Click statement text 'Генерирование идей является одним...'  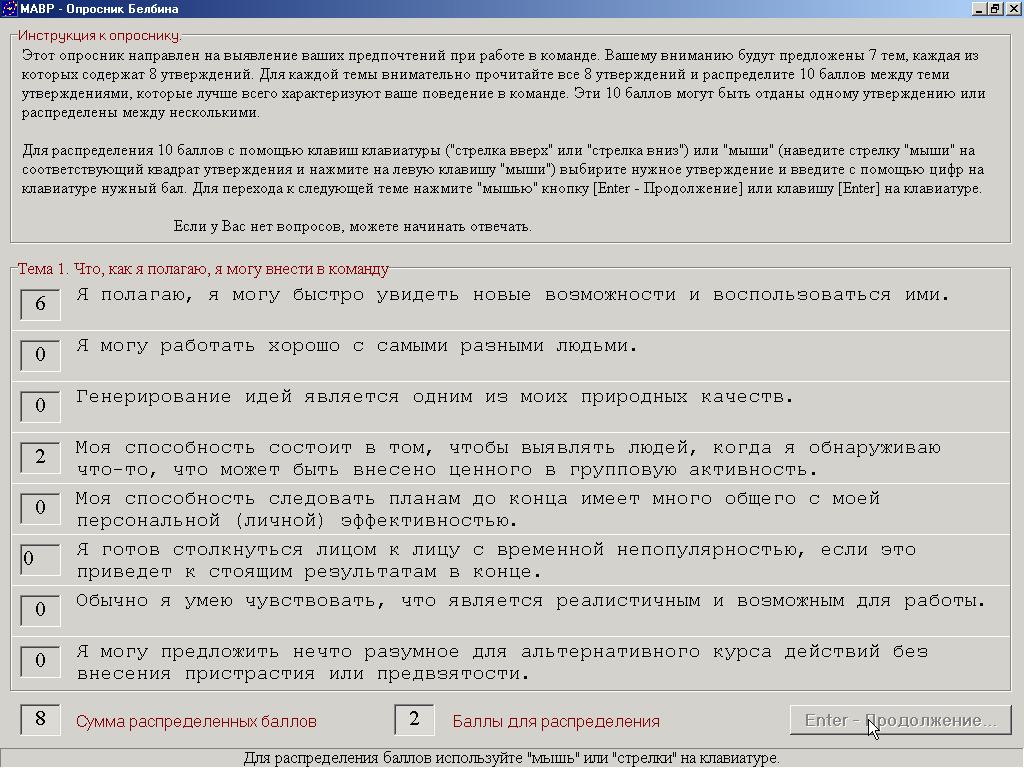434,397
